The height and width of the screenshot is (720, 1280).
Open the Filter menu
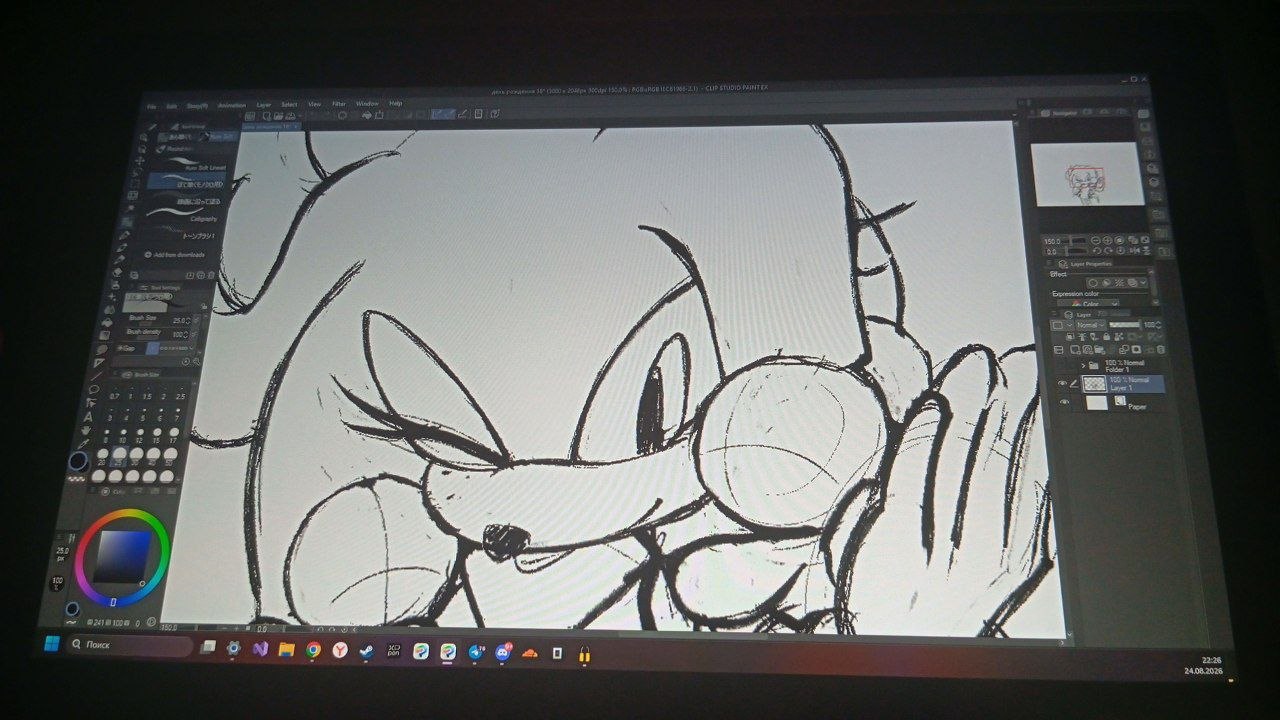coord(339,103)
